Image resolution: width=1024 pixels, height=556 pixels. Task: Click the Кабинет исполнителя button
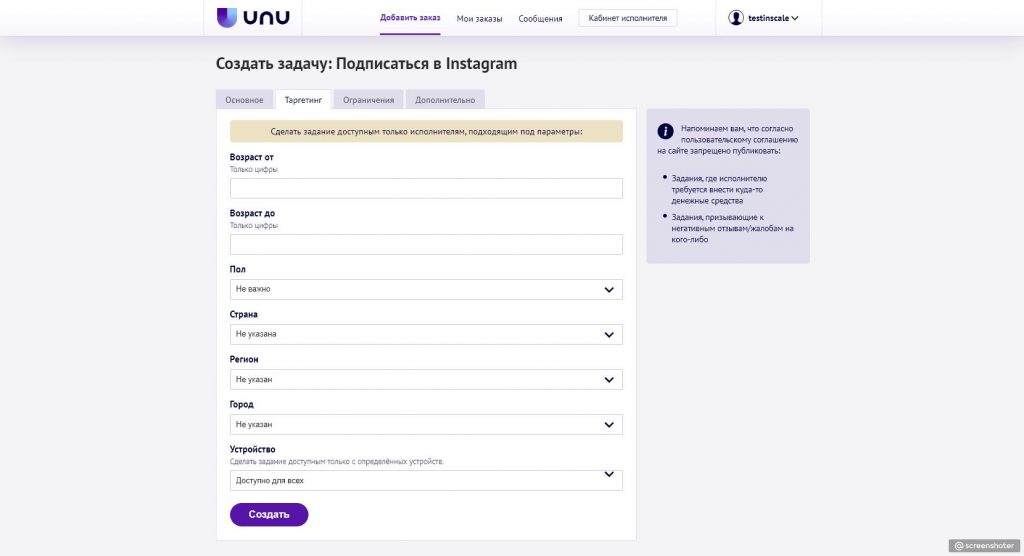pos(628,18)
